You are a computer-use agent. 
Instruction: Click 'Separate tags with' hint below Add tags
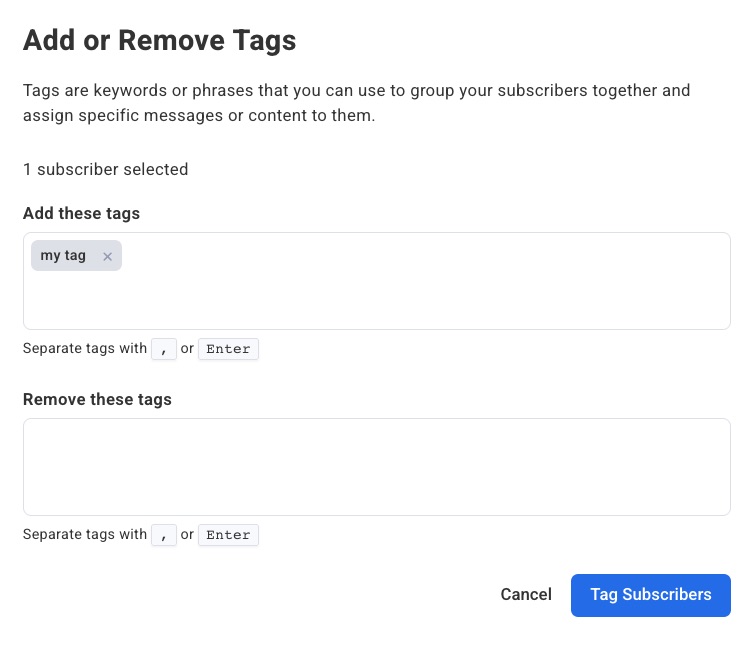(84, 350)
